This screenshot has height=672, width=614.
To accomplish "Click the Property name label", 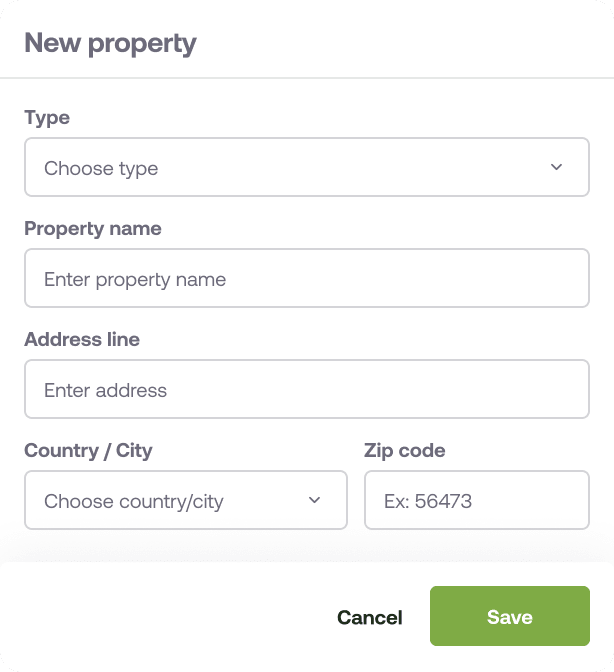I will (x=92, y=228).
